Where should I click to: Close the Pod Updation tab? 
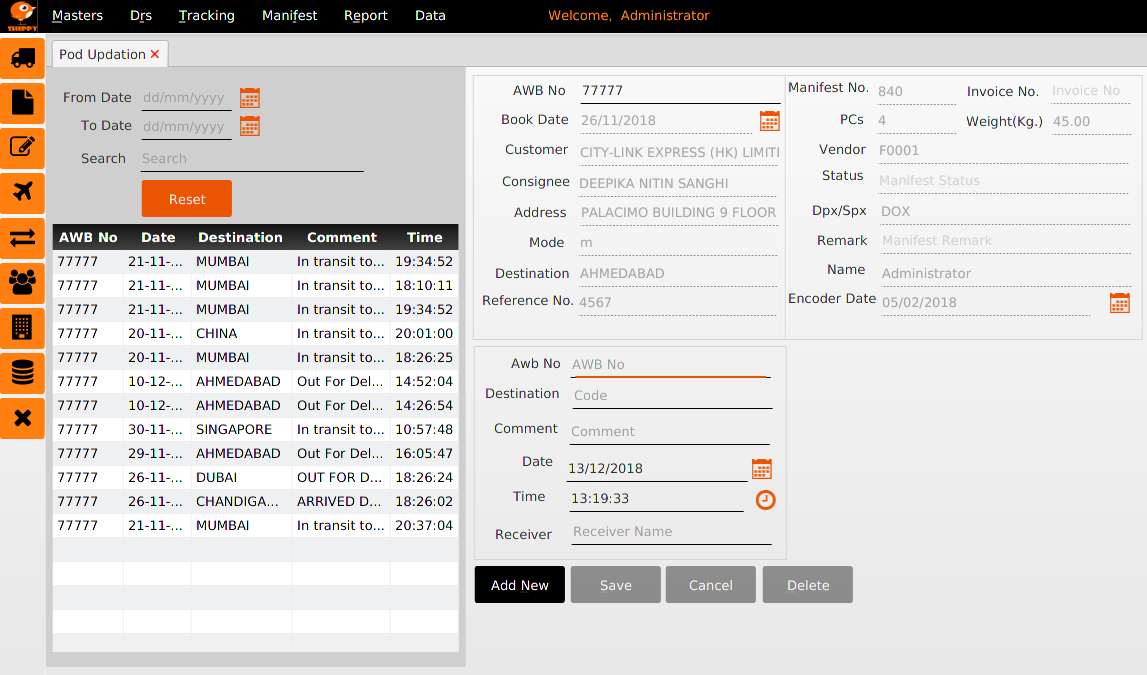coord(155,55)
